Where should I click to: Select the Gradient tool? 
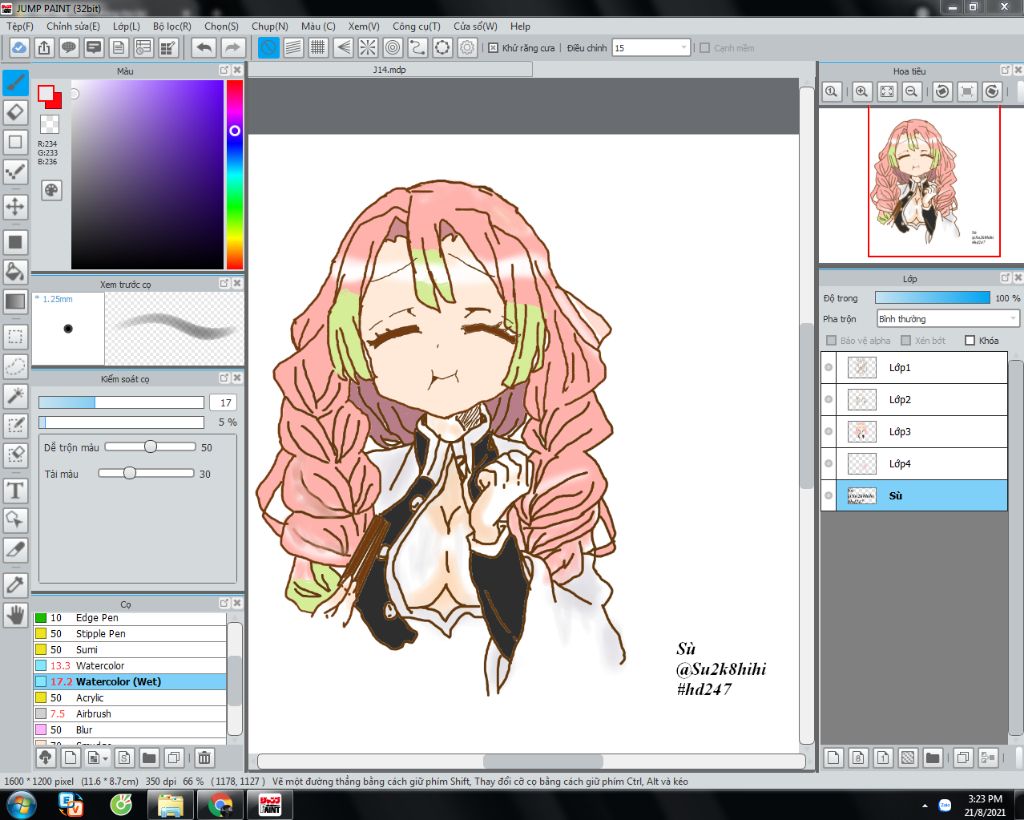pos(16,302)
